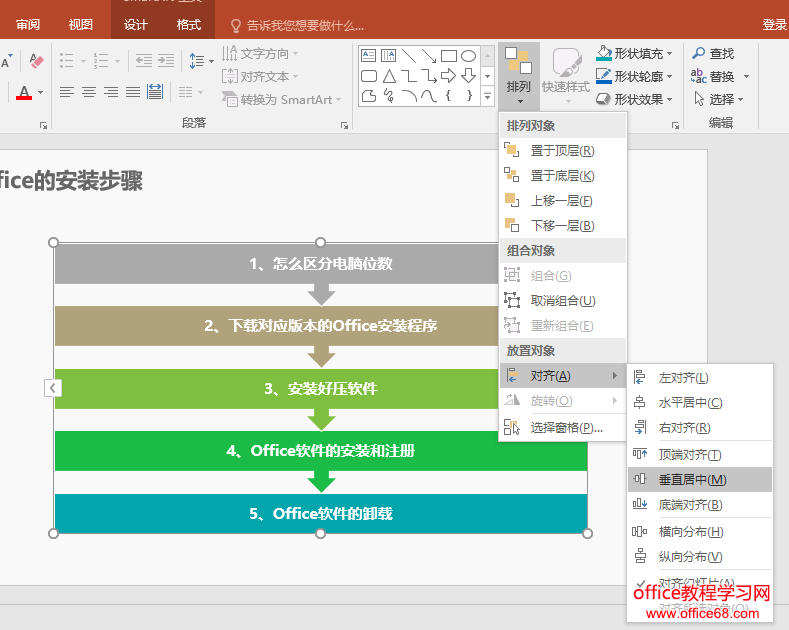Open the Review (审阅) tab
This screenshot has height=630, width=789.
[x=28, y=25]
